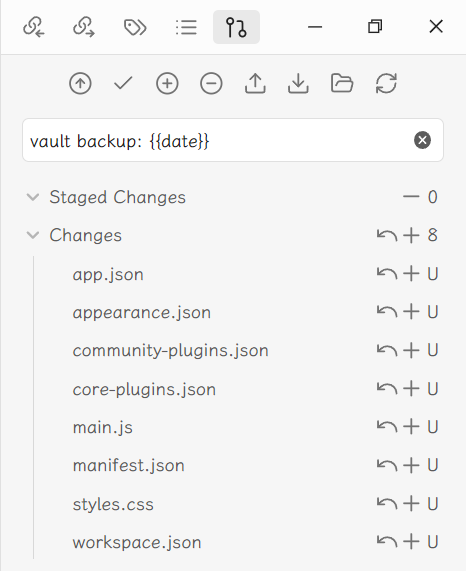Refresh the source control view
466x571 pixels.
pyautogui.click(x=386, y=84)
